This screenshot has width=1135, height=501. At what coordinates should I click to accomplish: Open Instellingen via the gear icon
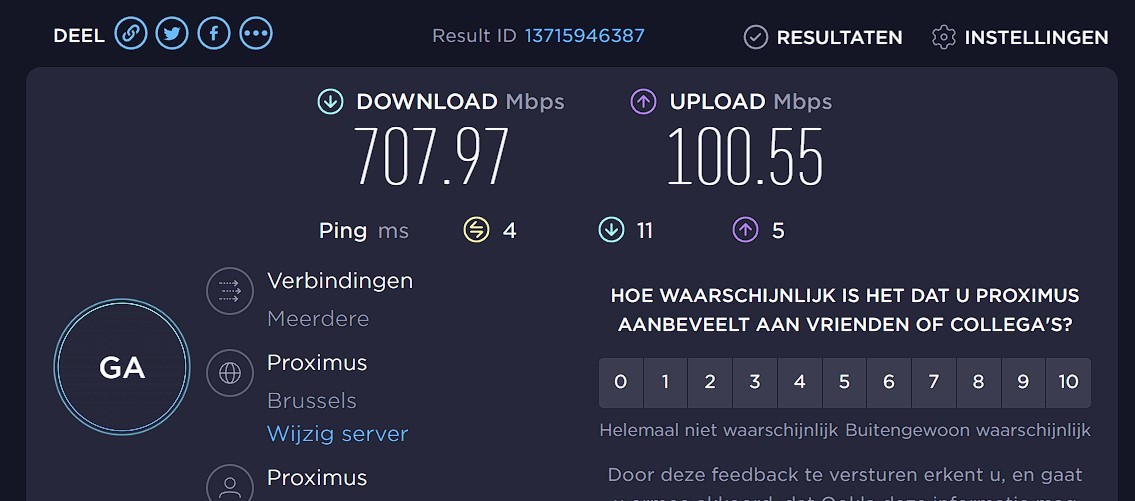point(943,37)
